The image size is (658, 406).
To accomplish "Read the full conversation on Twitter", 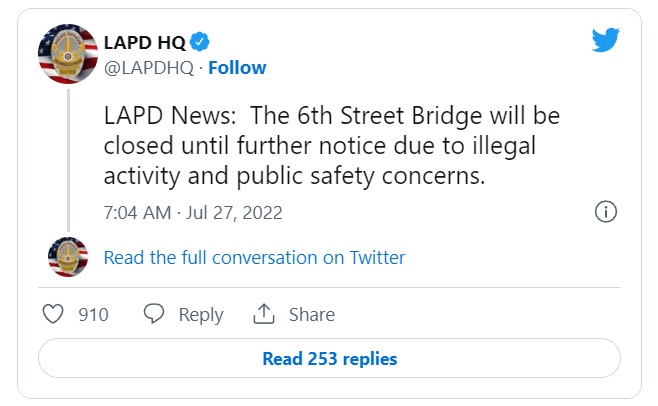I will click(254, 258).
